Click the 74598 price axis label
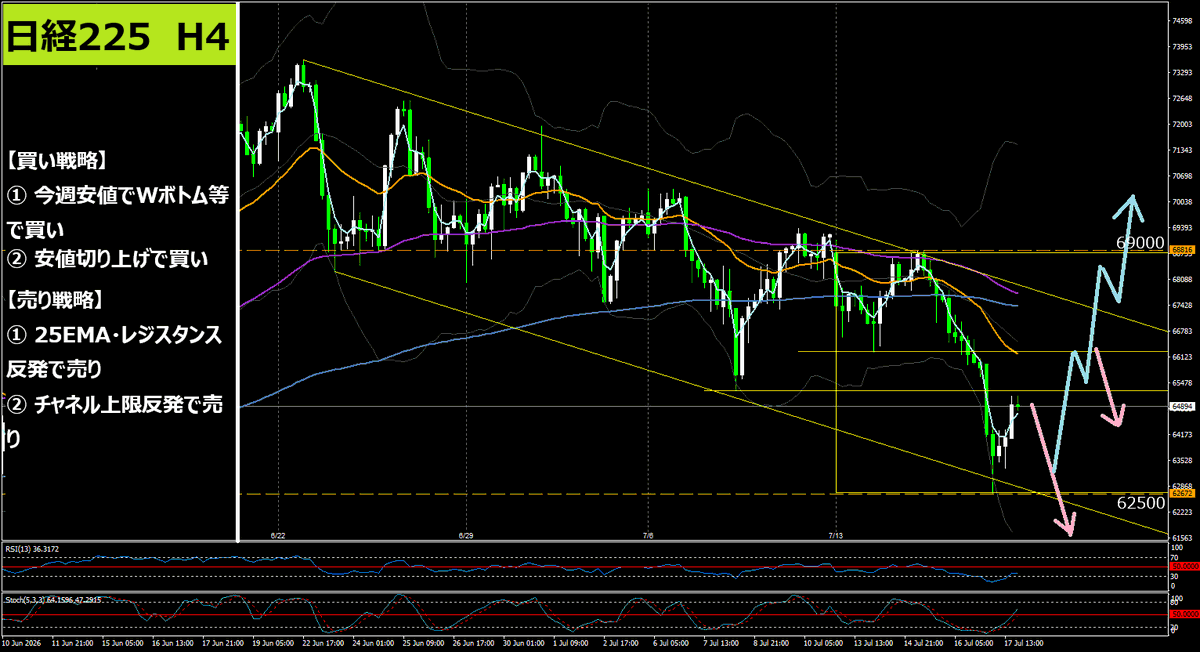The image size is (1200, 652). tap(1181, 20)
